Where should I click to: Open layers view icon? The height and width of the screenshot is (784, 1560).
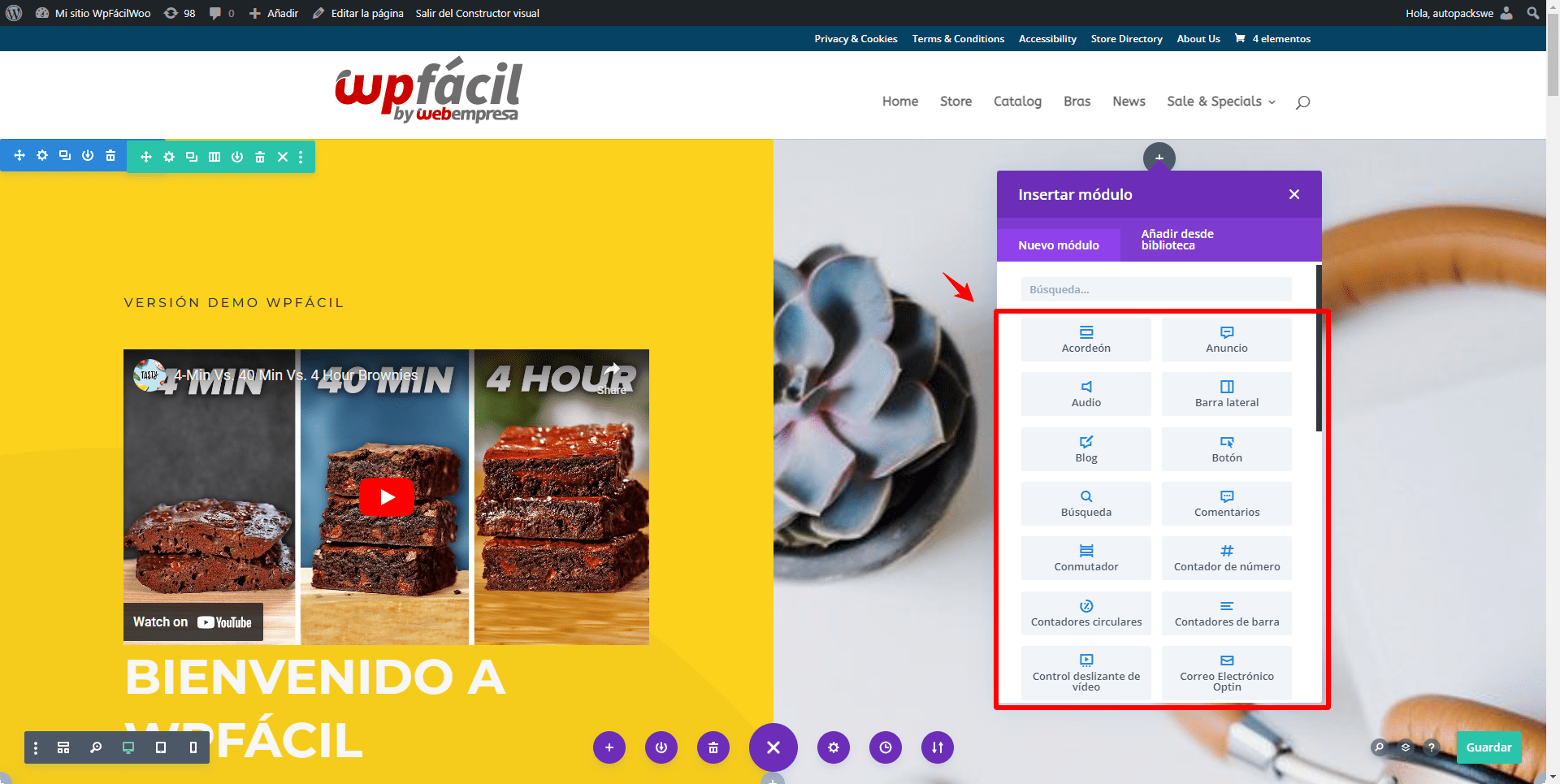1406,747
